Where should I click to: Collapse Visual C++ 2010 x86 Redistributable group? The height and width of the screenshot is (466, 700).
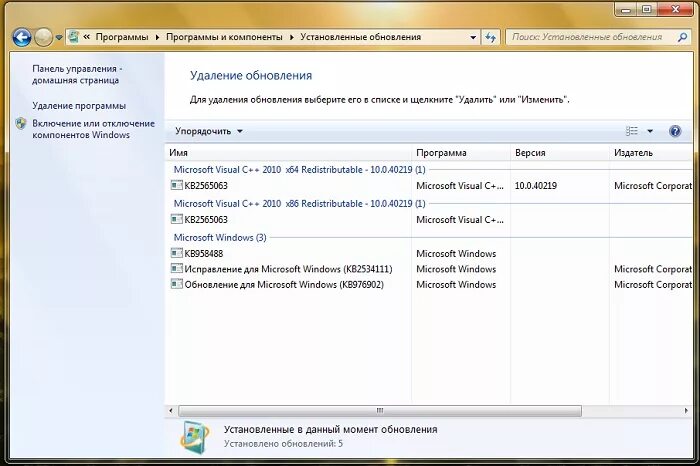point(299,204)
